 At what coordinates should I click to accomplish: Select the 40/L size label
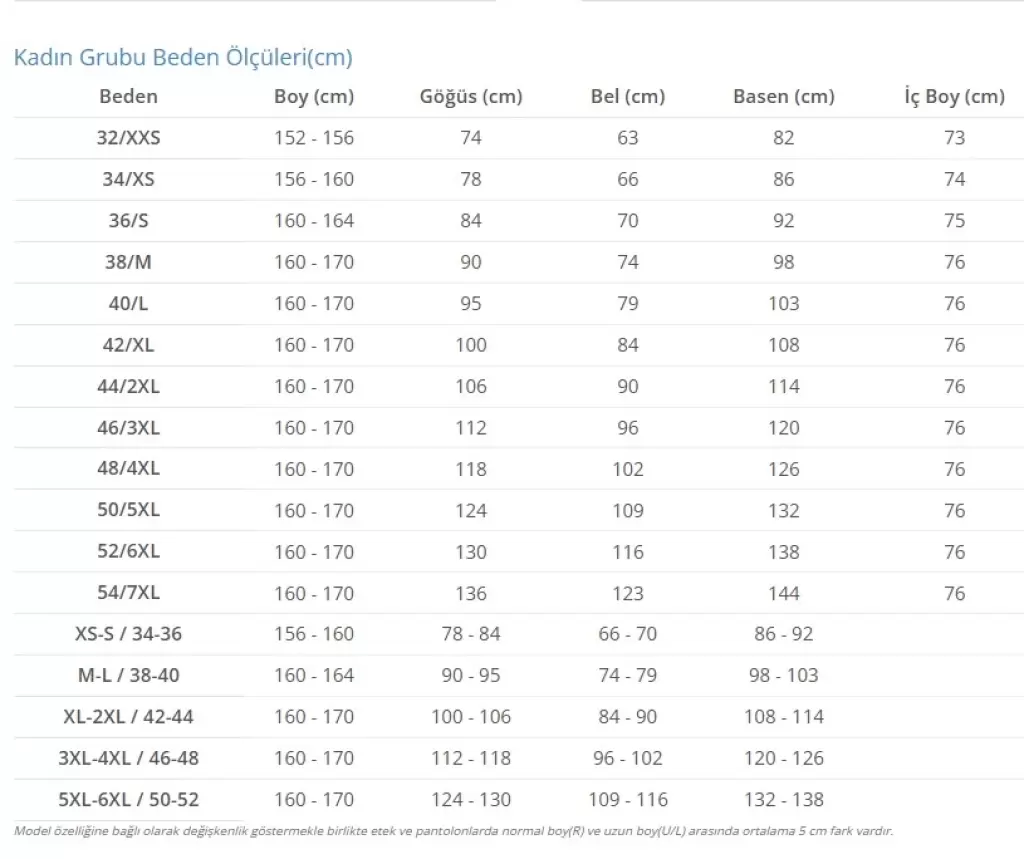(128, 304)
